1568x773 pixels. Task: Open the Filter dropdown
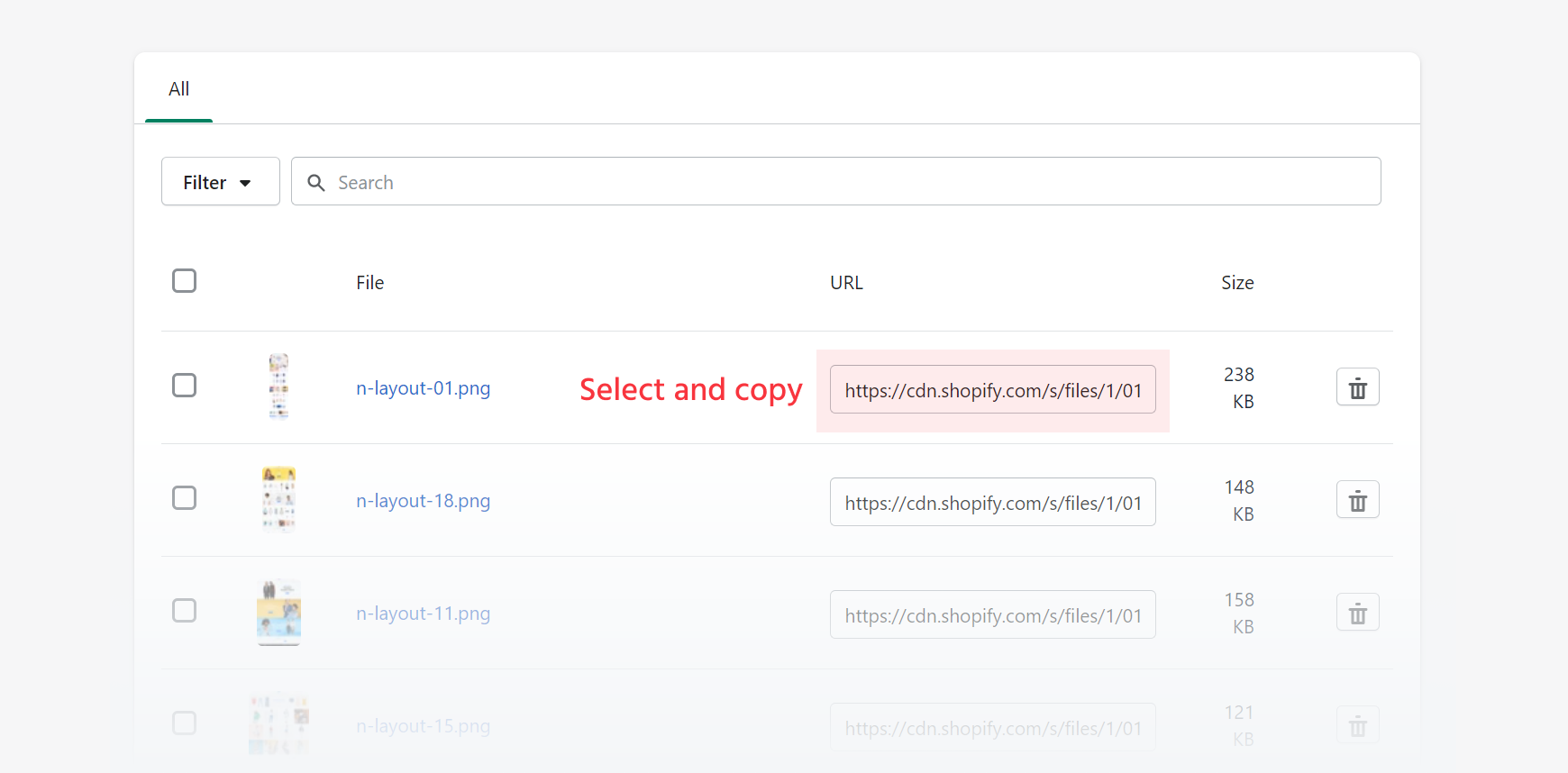[220, 182]
